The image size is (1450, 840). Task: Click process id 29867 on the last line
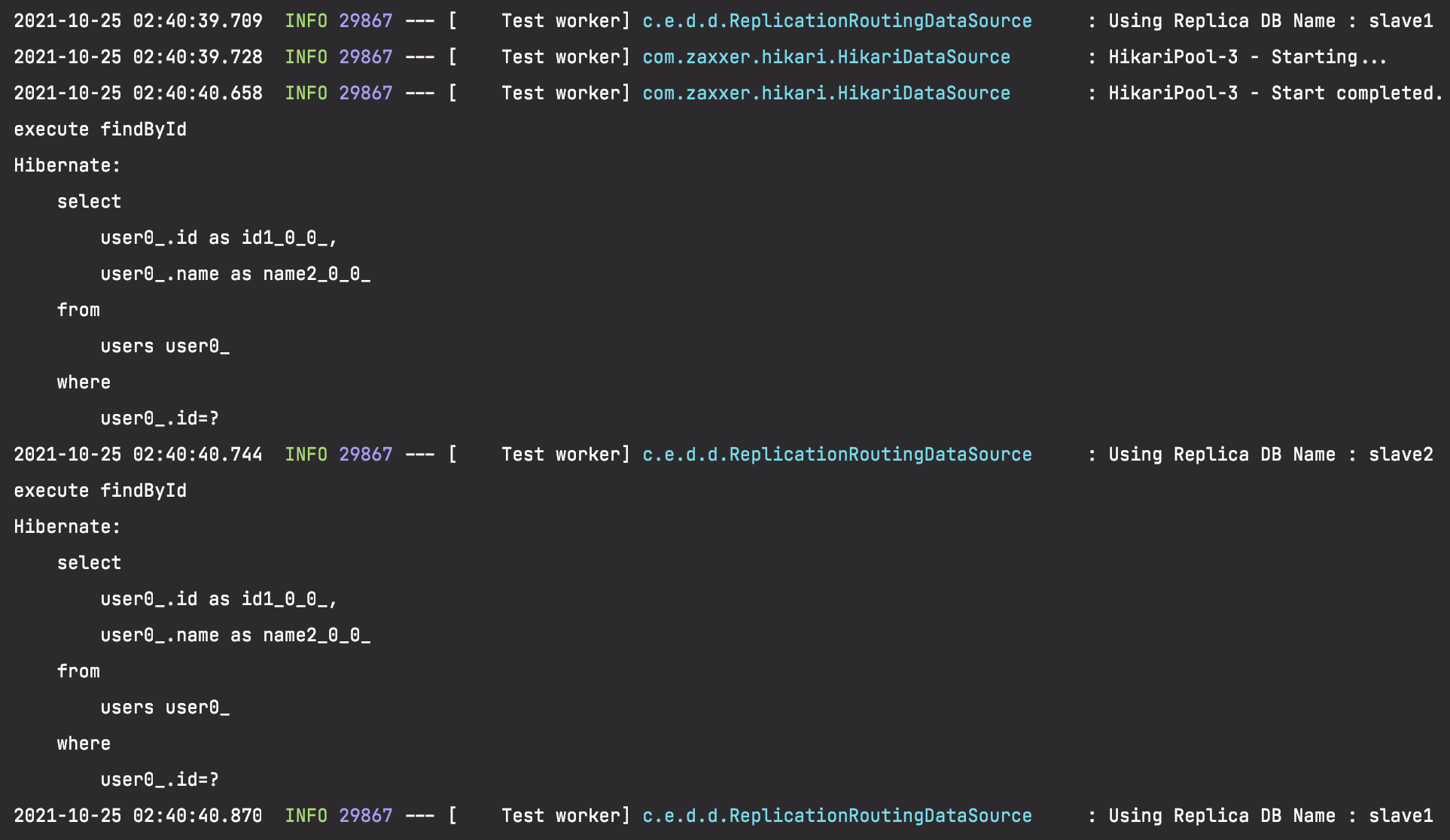(x=365, y=816)
